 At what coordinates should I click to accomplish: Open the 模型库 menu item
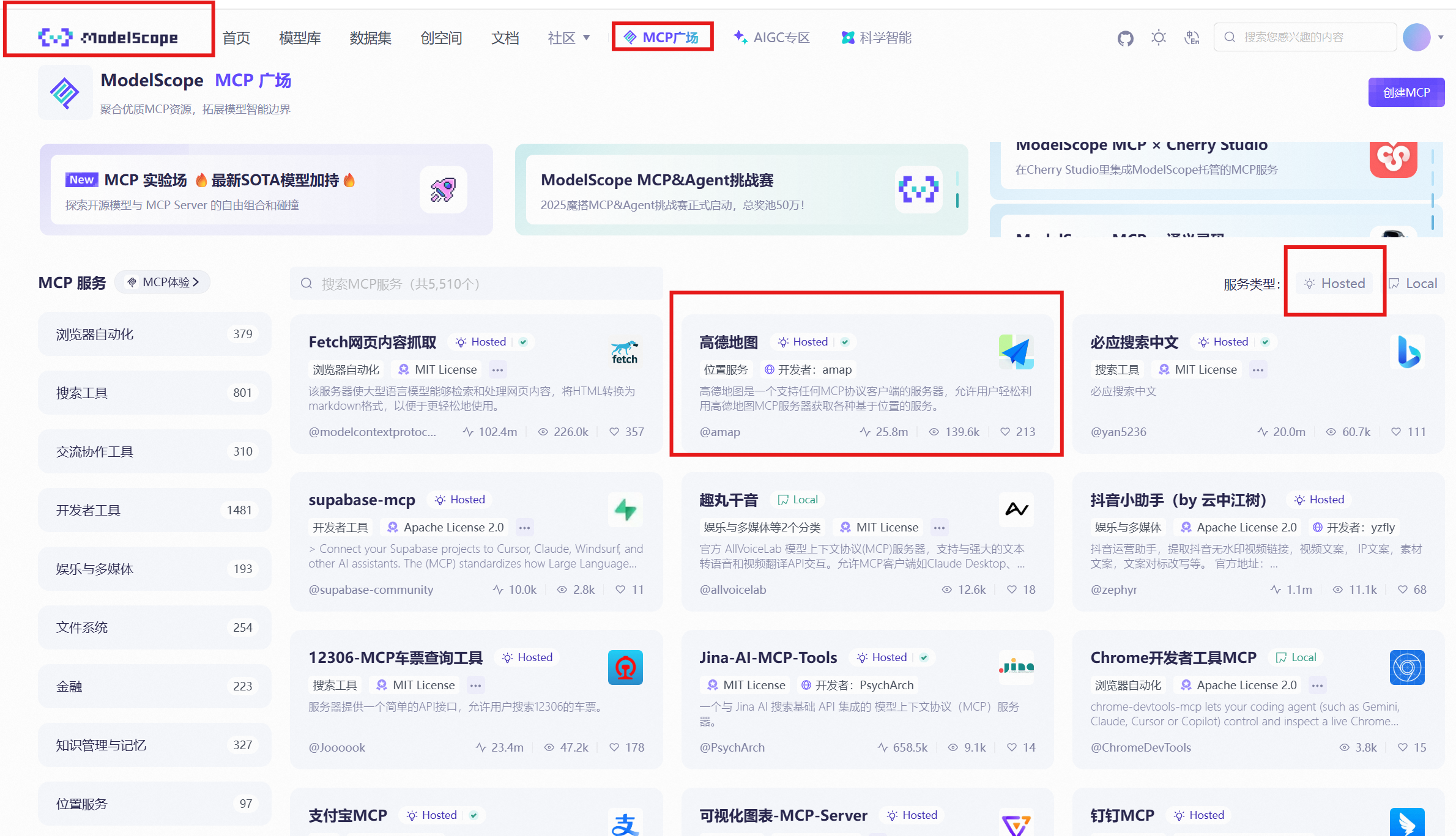299,37
